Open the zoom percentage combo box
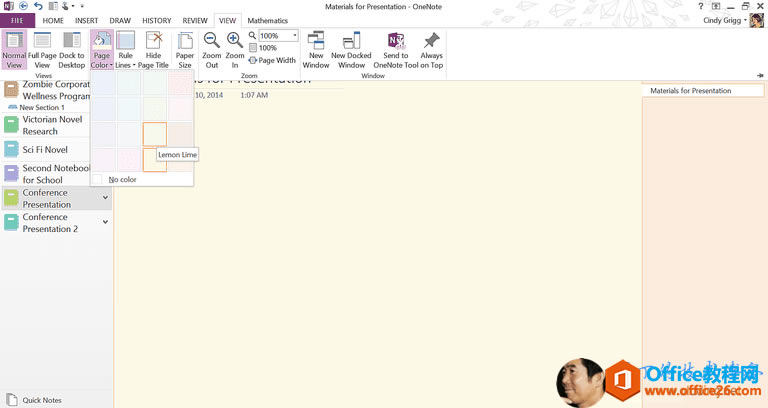 pos(278,35)
